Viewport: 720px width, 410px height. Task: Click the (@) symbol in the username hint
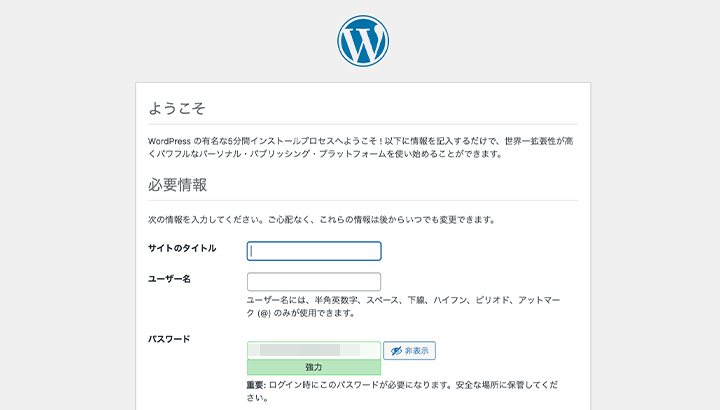[263, 313]
